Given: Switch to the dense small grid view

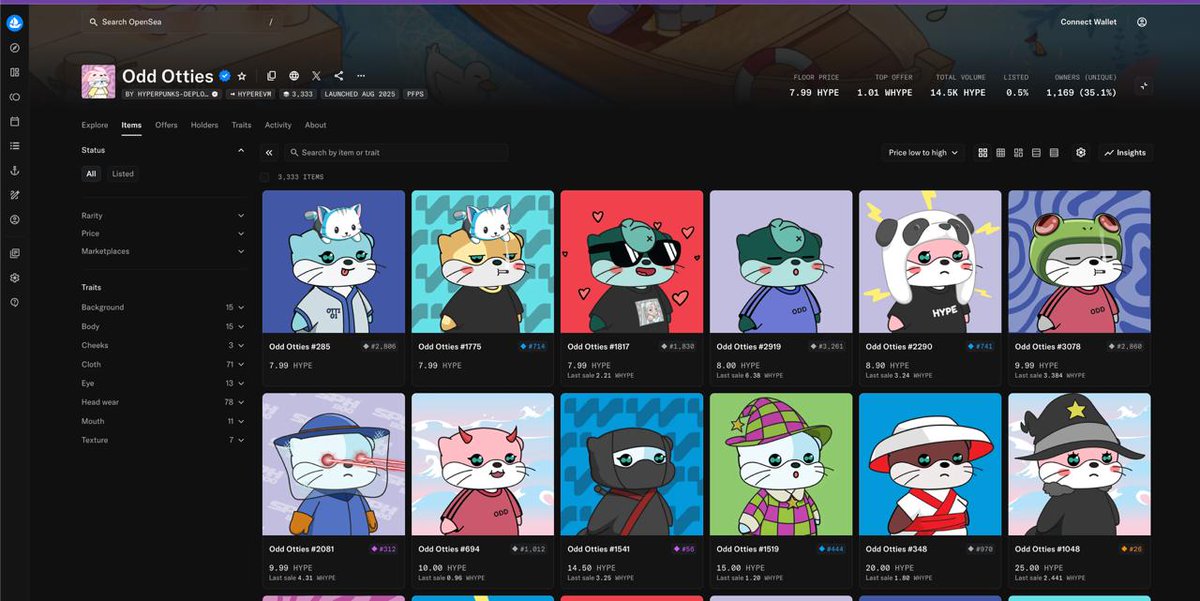Looking at the screenshot, I should pos(1001,153).
